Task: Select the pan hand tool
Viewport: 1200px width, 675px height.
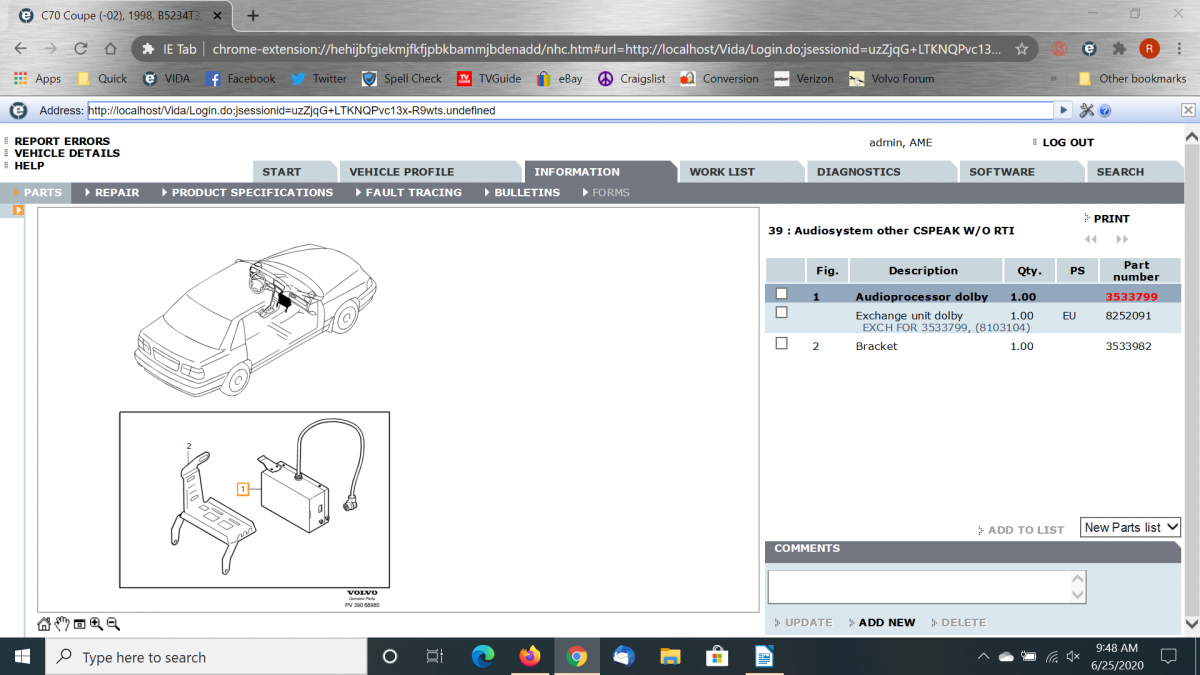Action: [61, 624]
